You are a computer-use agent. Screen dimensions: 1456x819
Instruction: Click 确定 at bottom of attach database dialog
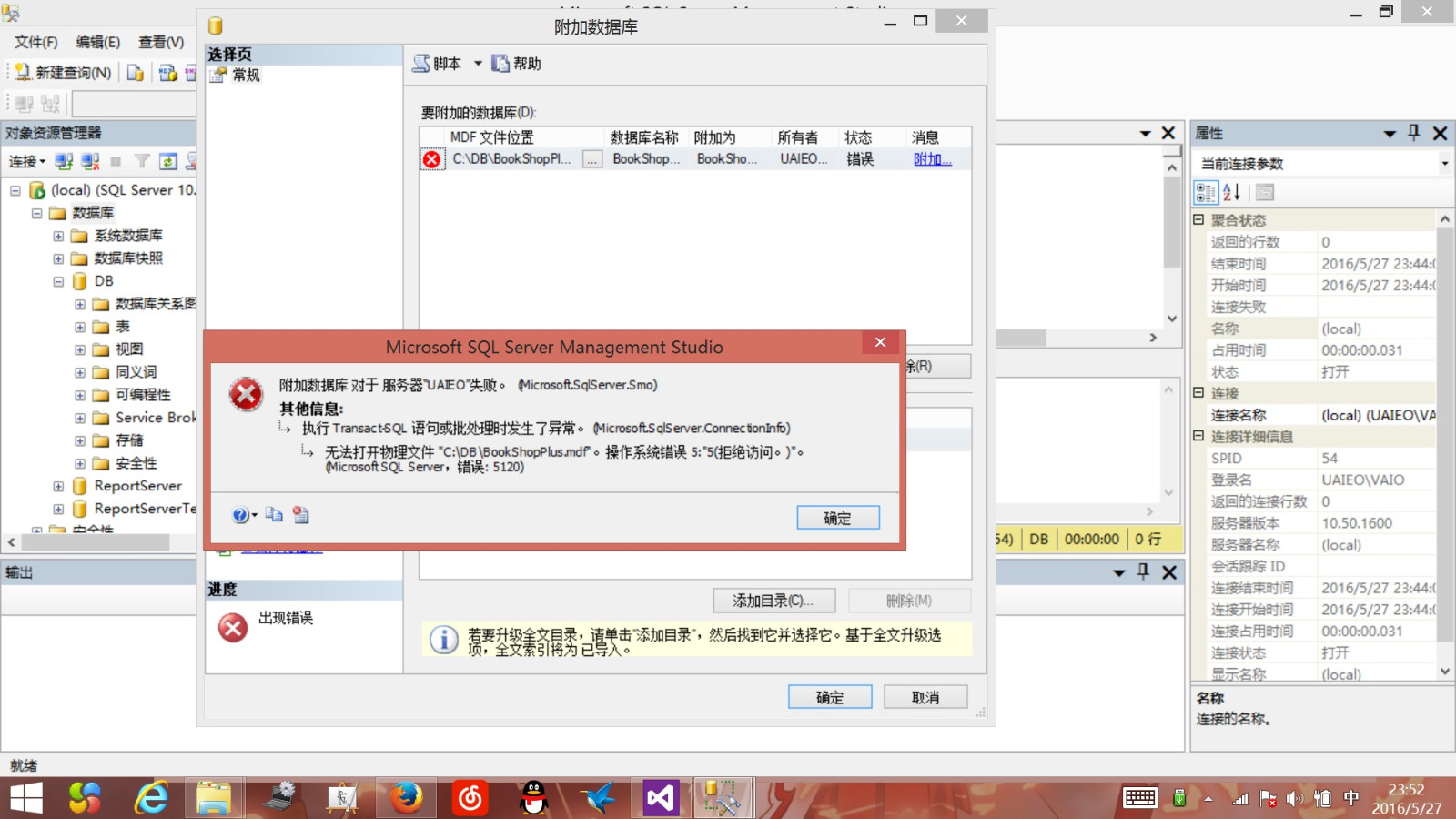[830, 697]
